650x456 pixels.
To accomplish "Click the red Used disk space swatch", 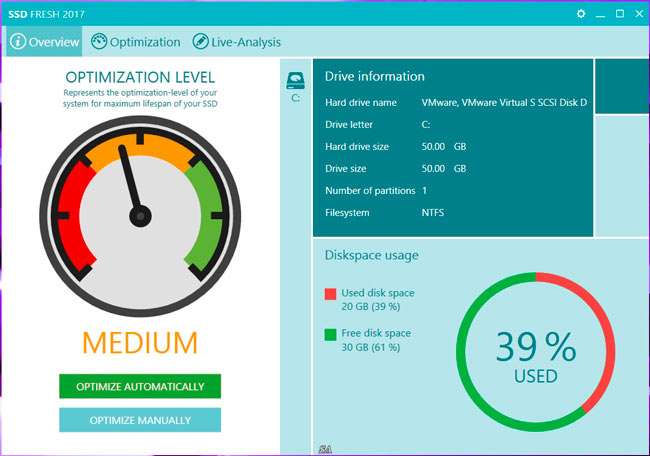I will coord(330,294).
